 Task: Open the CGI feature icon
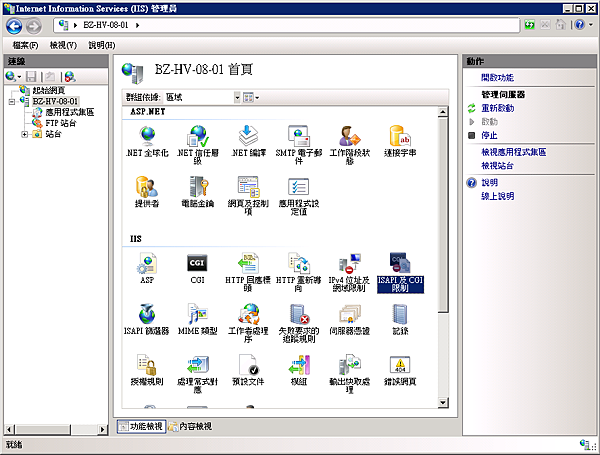[x=197, y=268]
